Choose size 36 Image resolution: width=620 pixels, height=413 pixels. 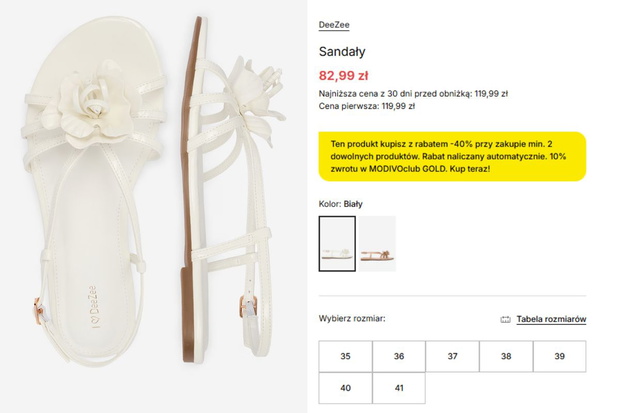[x=399, y=356]
